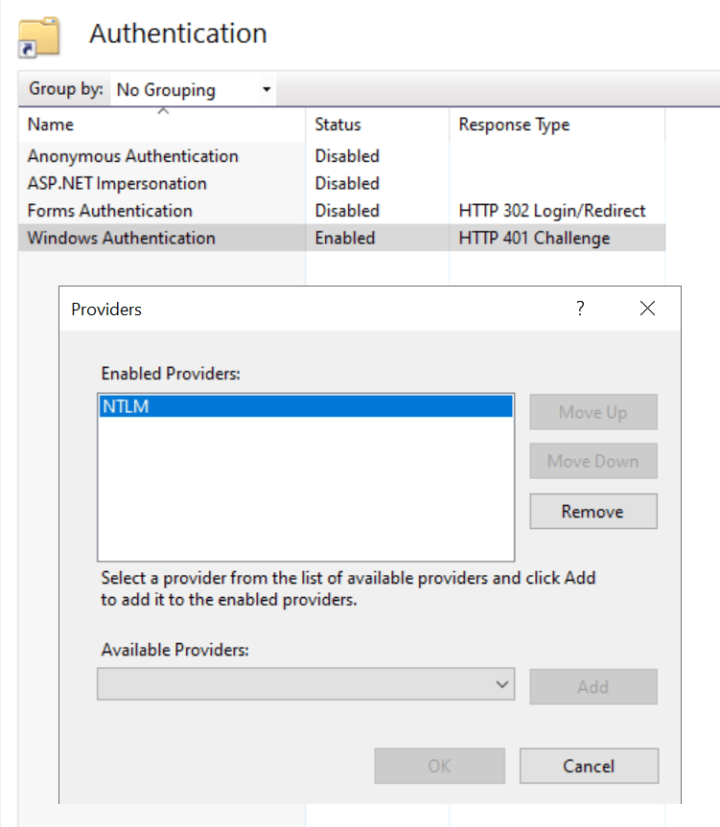Image resolution: width=720 pixels, height=827 pixels.
Task: Click the Disabled status of ASP.NET Impersonation
Action: [x=347, y=184]
